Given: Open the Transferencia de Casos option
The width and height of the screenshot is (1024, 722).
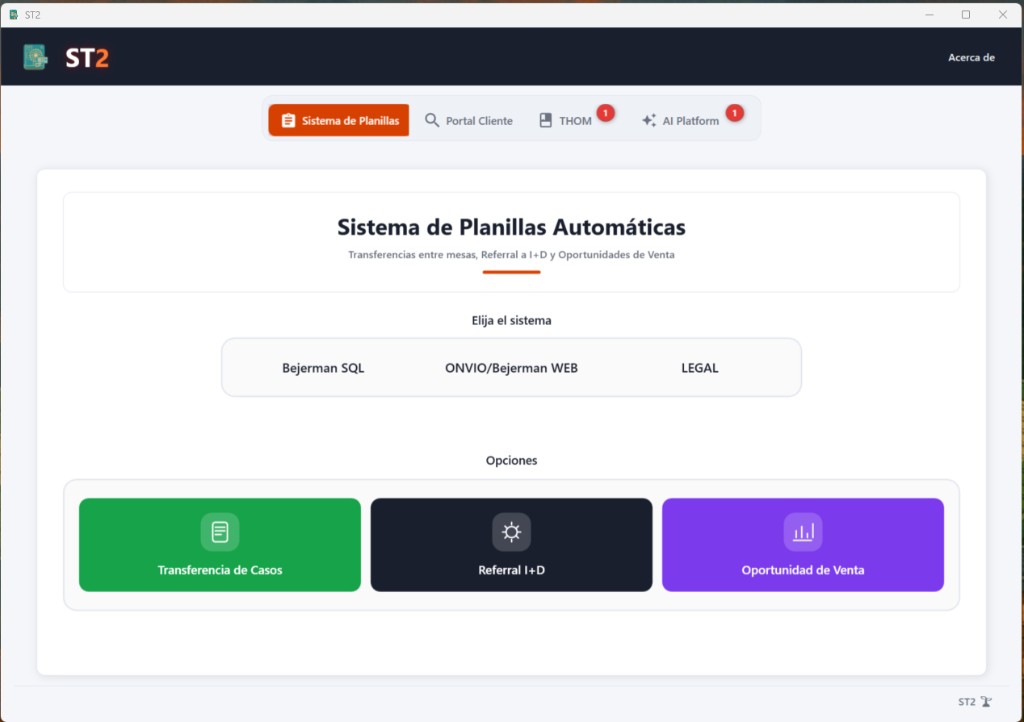Looking at the screenshot, I should (220, 545).
